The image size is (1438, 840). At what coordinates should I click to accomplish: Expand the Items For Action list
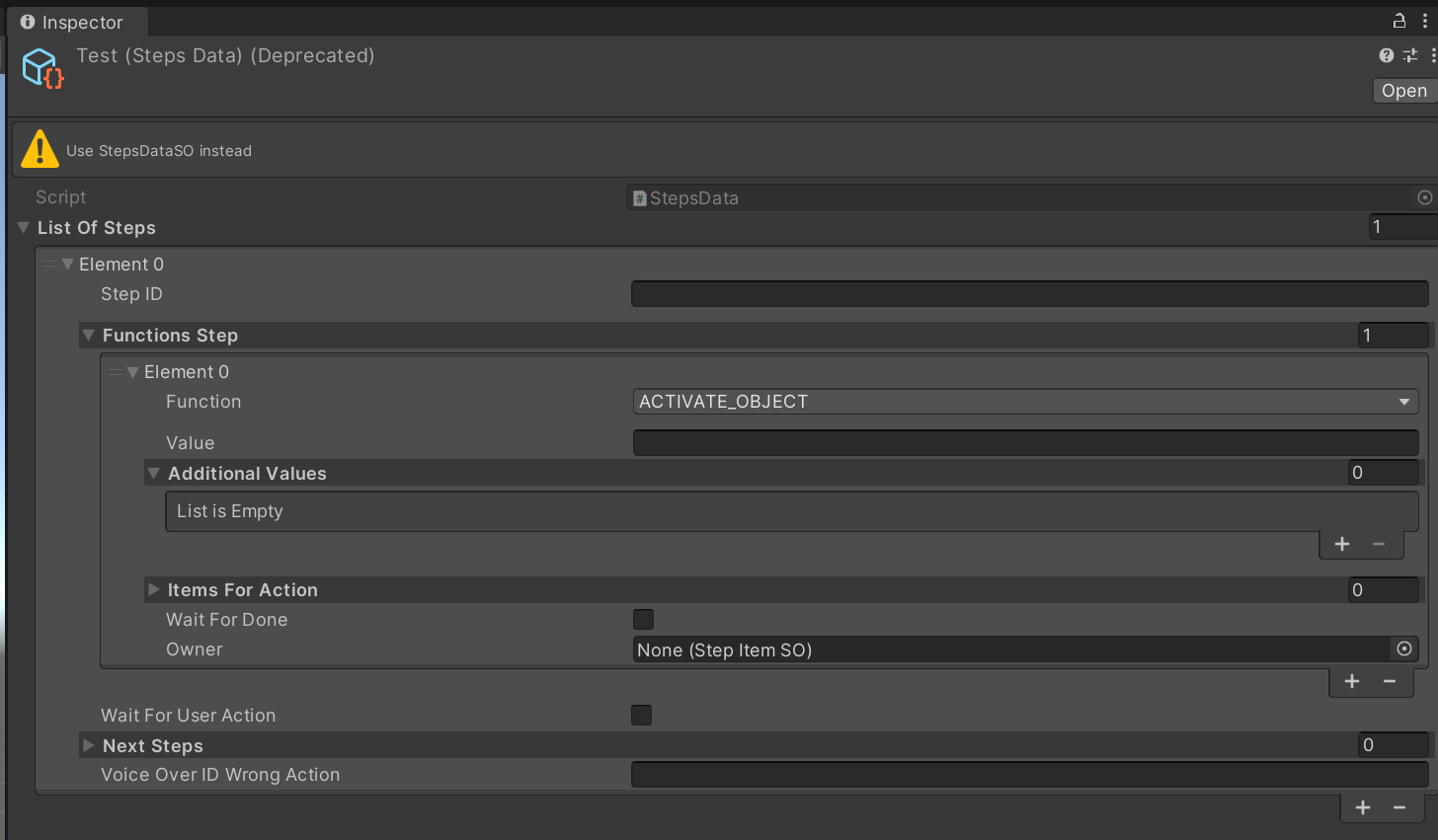click(x=154, y=589)
